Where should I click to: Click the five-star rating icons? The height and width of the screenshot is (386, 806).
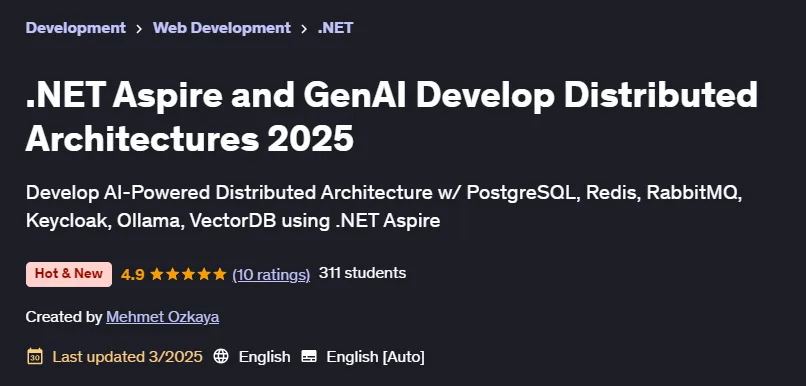tap(188, 274)
